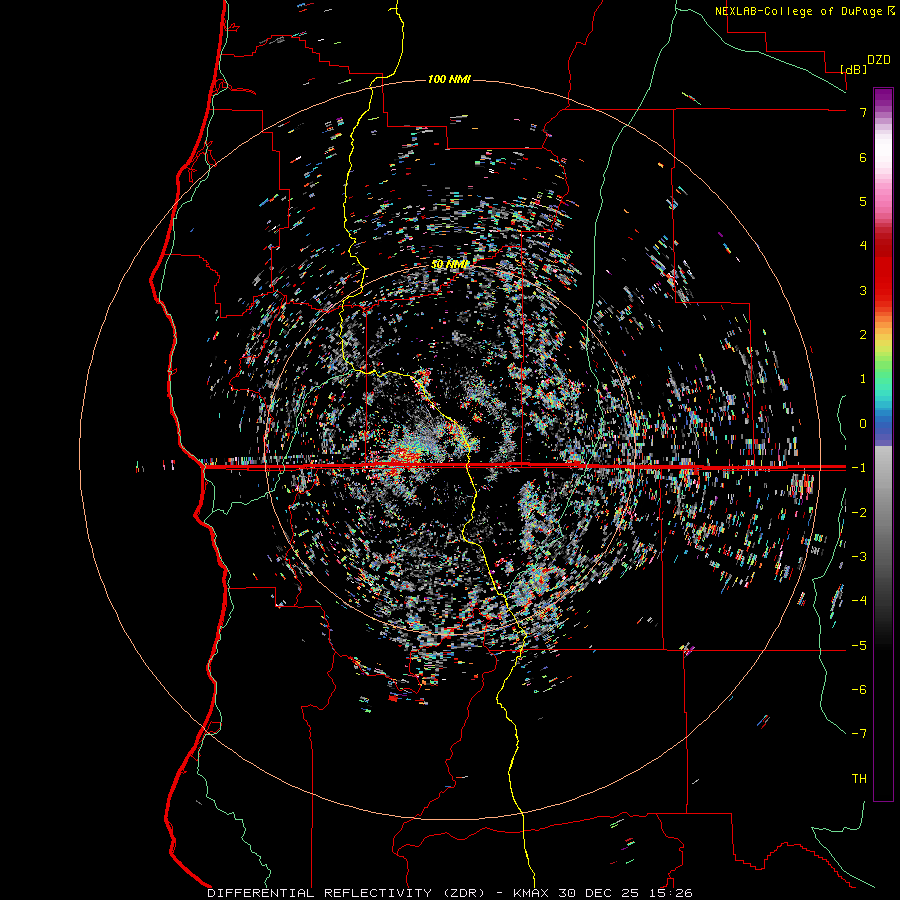This screenshot has width=900, height=900.
Task: Click the 0 value on color scale
Action: click(863, 424)
